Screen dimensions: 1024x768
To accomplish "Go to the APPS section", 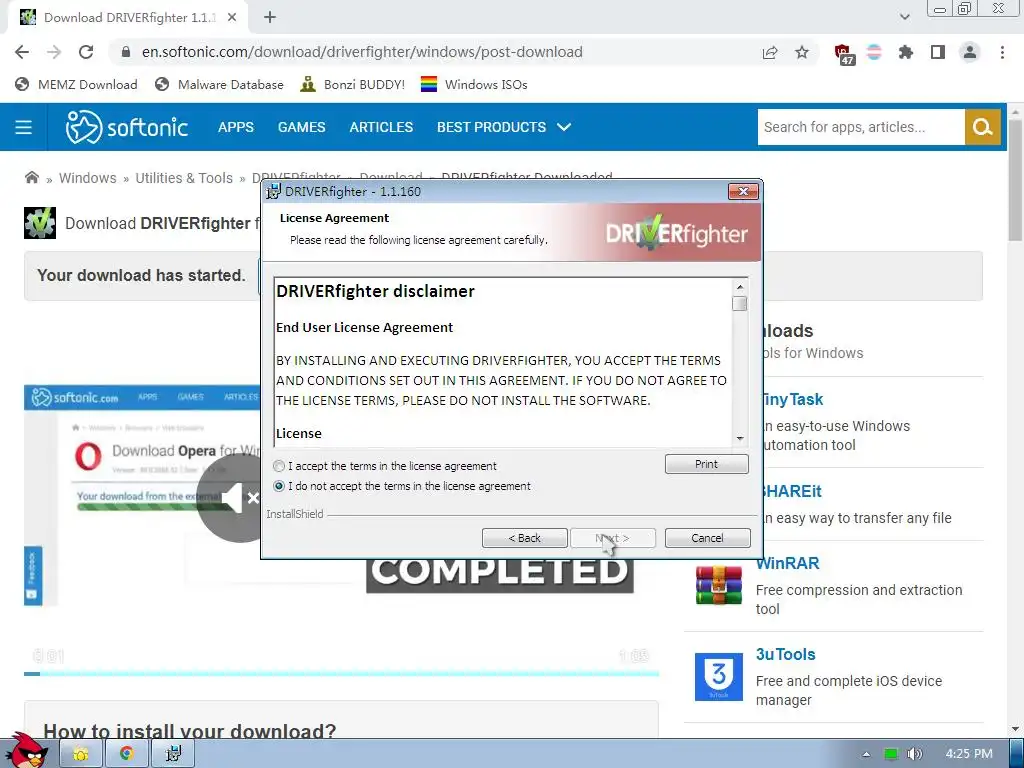I will (236, 127).
